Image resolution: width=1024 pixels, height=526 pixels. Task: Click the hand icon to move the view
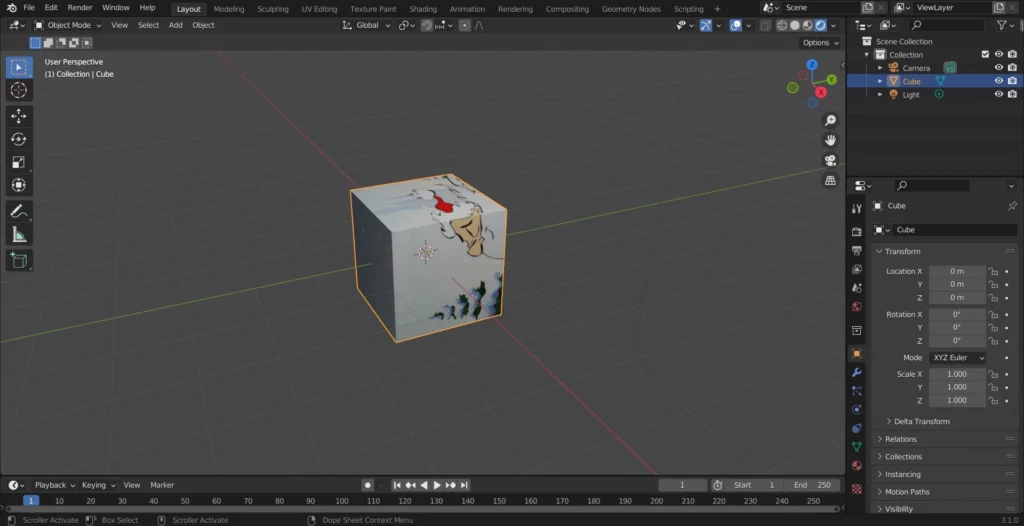point(830,140)
